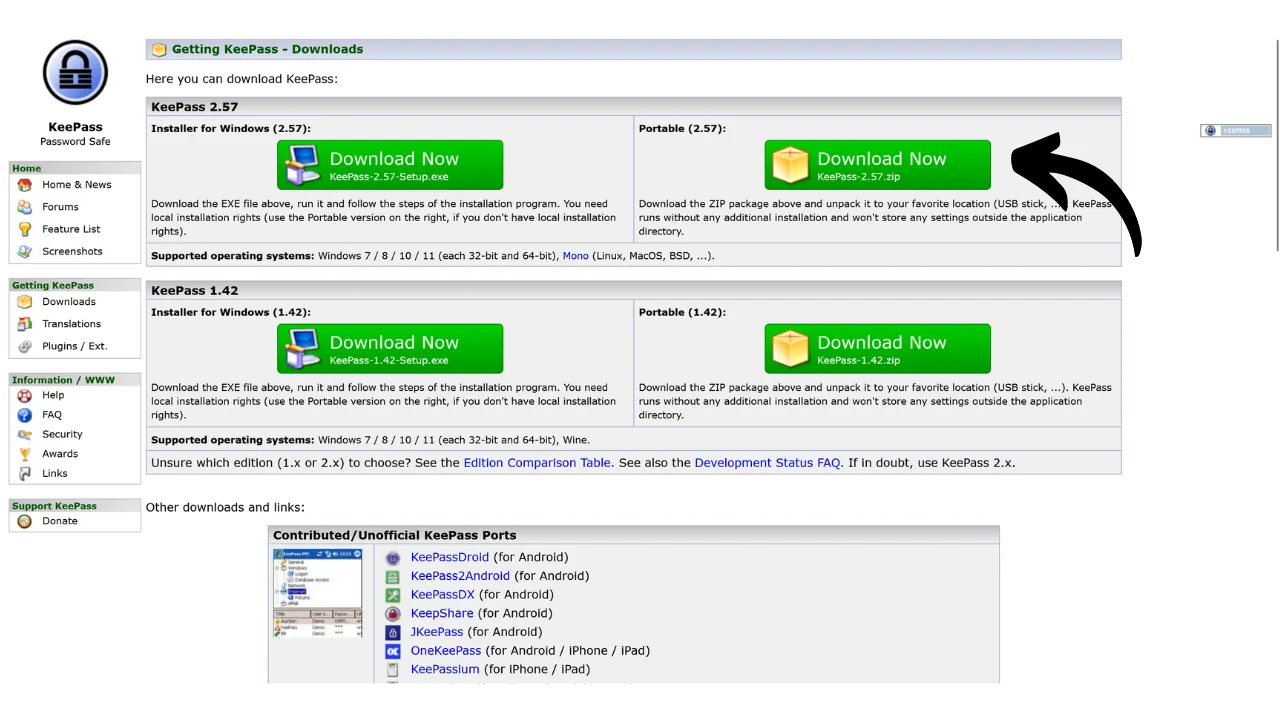Open the Screenshots icon
Screen dimensions: 1280x714
pyautogui.click(x=24, y=251)
